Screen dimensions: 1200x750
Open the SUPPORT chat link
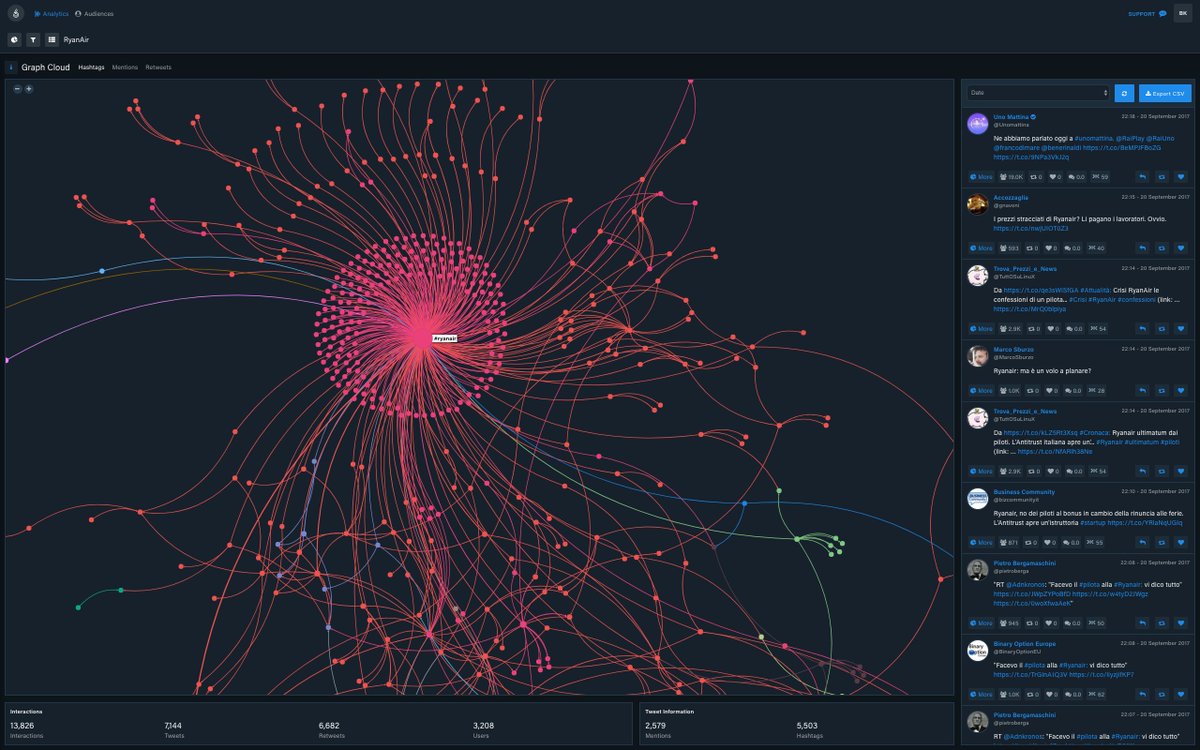(x=1147, y=14)
